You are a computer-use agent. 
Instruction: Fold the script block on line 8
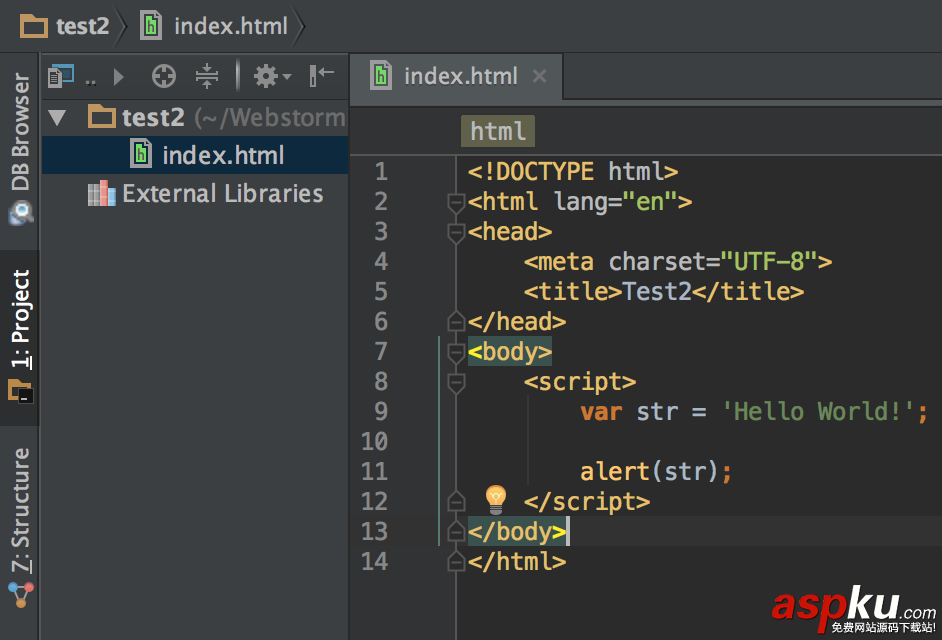(456, 383)
